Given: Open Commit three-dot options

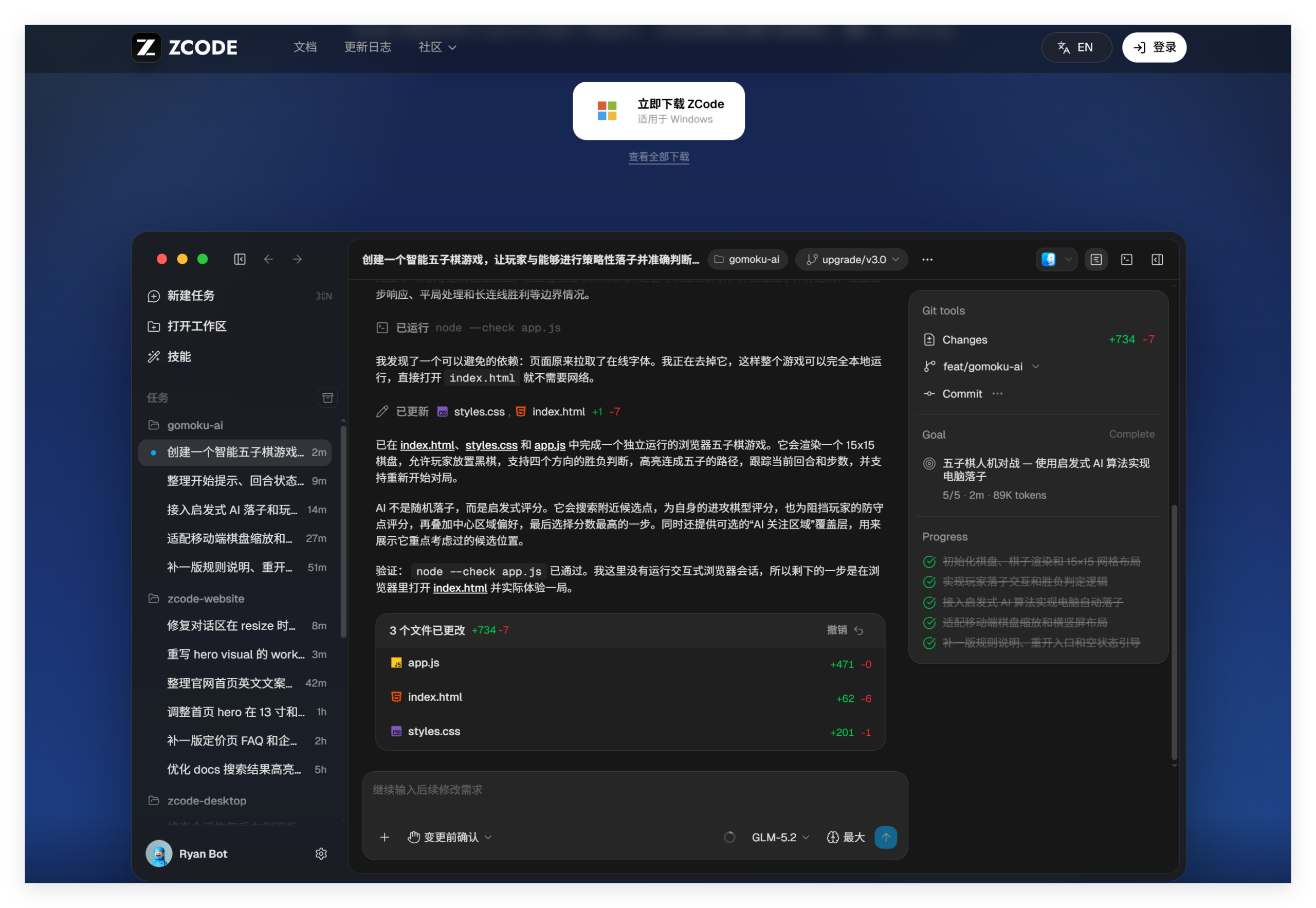Looking at the screenshot, I should click(x=997, y=394).
